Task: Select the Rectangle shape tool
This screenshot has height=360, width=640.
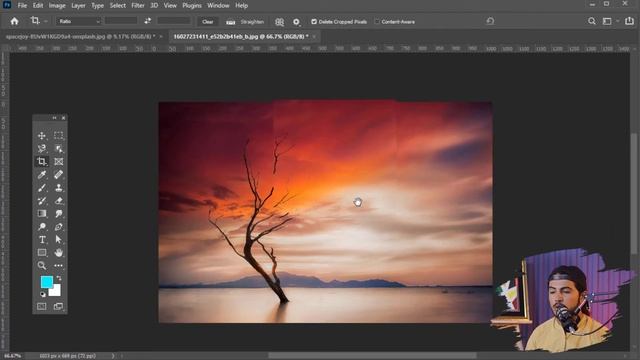Action: (42, 253)
